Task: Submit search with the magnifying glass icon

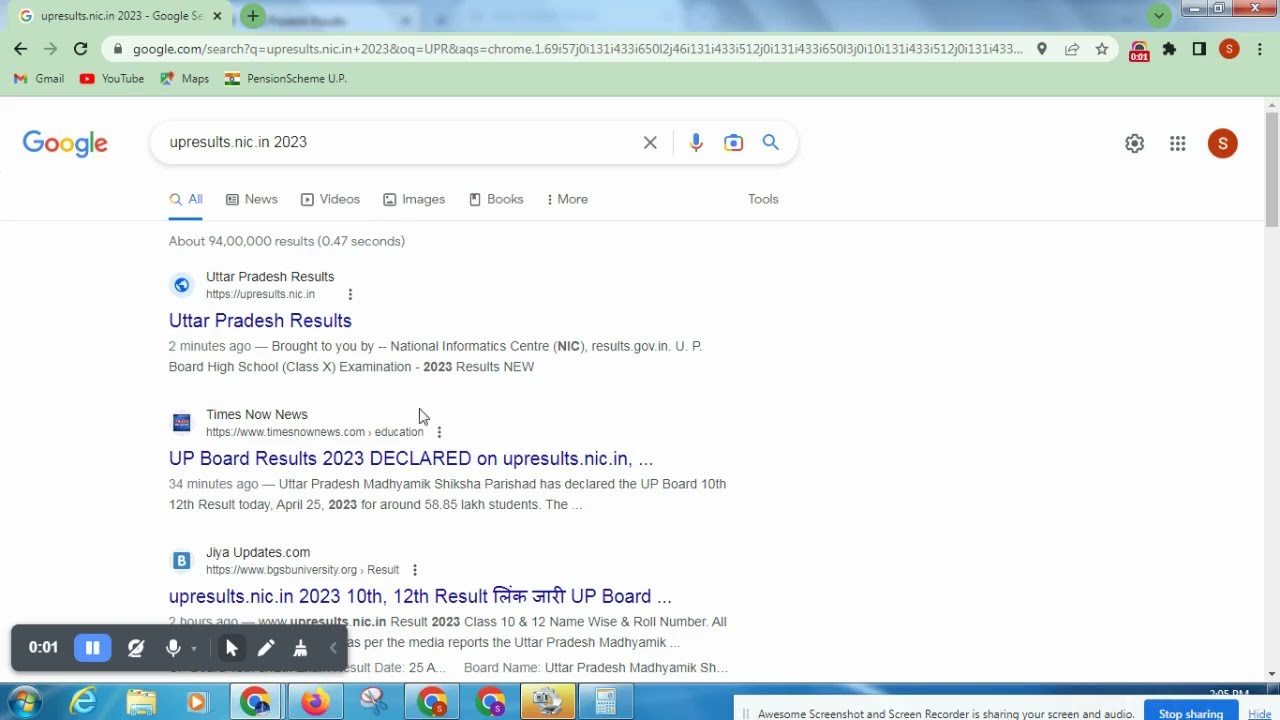Action: 771,142
